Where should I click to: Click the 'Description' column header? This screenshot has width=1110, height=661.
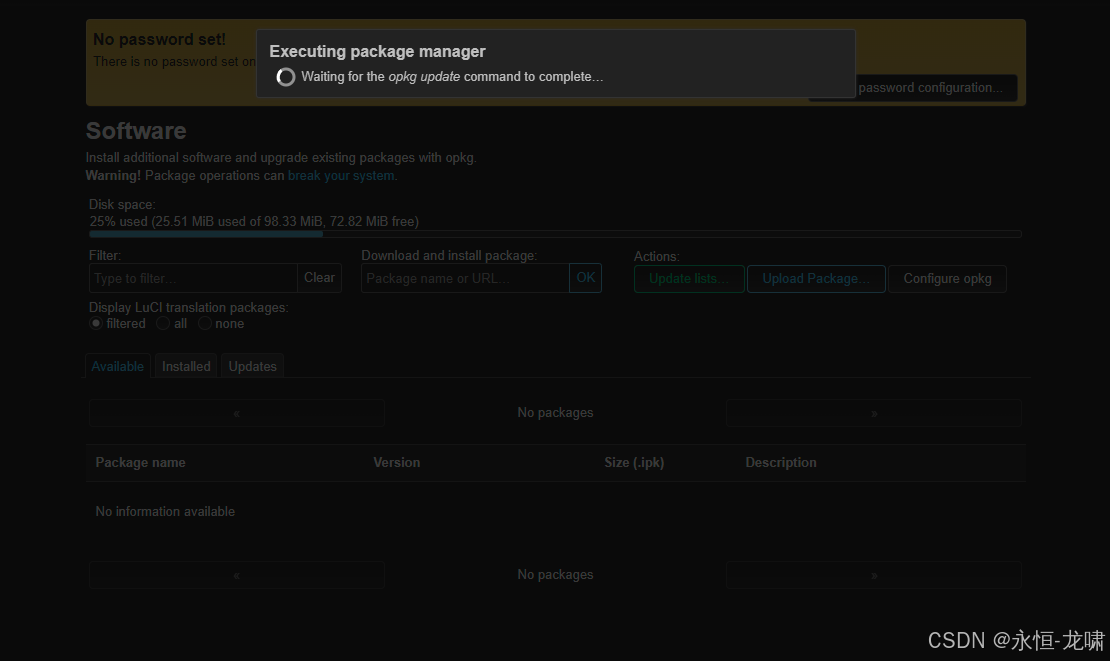coord(781,463)
